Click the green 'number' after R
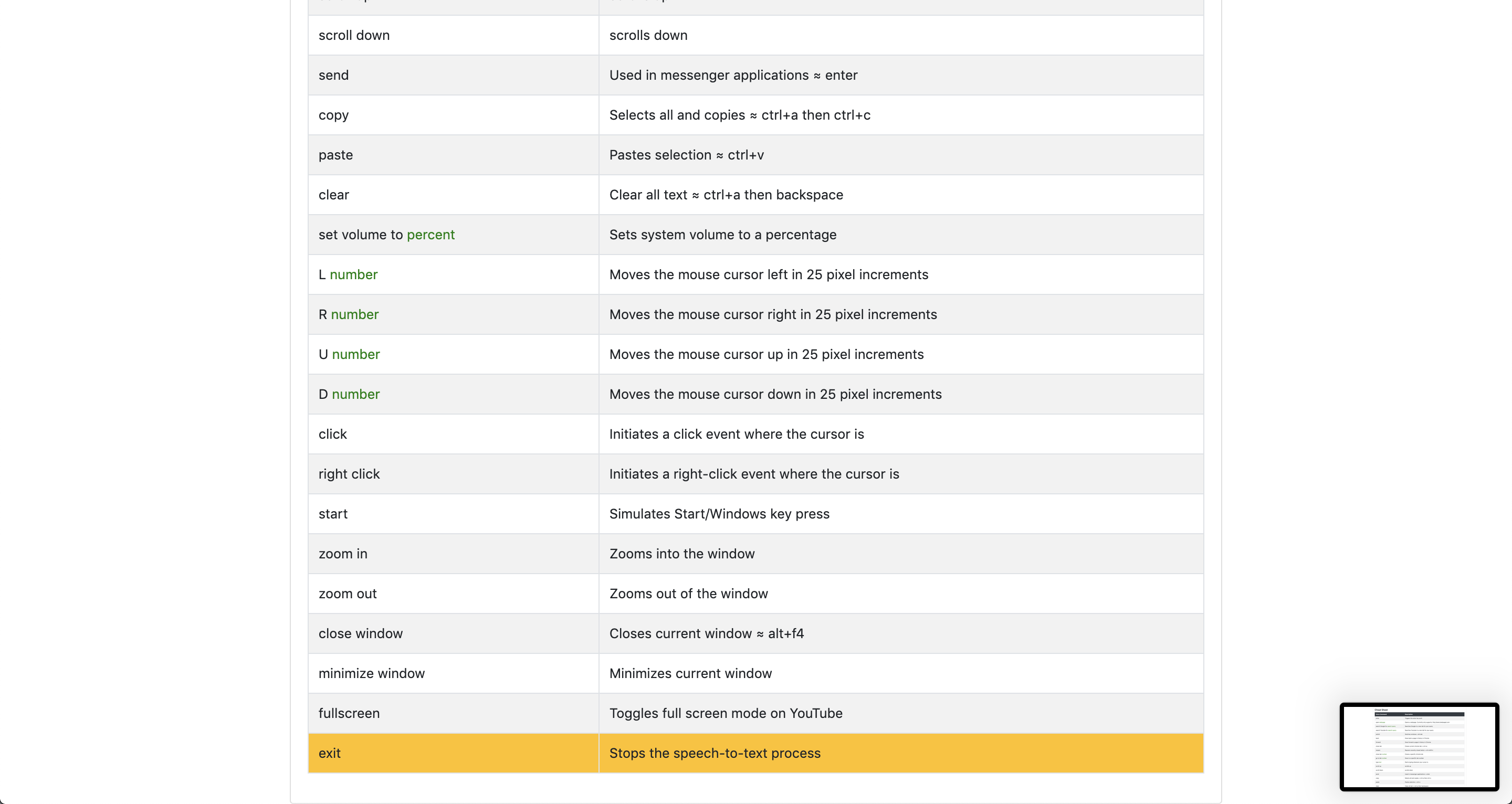This screenshot has height=804, width=1512. coord(354,314)
